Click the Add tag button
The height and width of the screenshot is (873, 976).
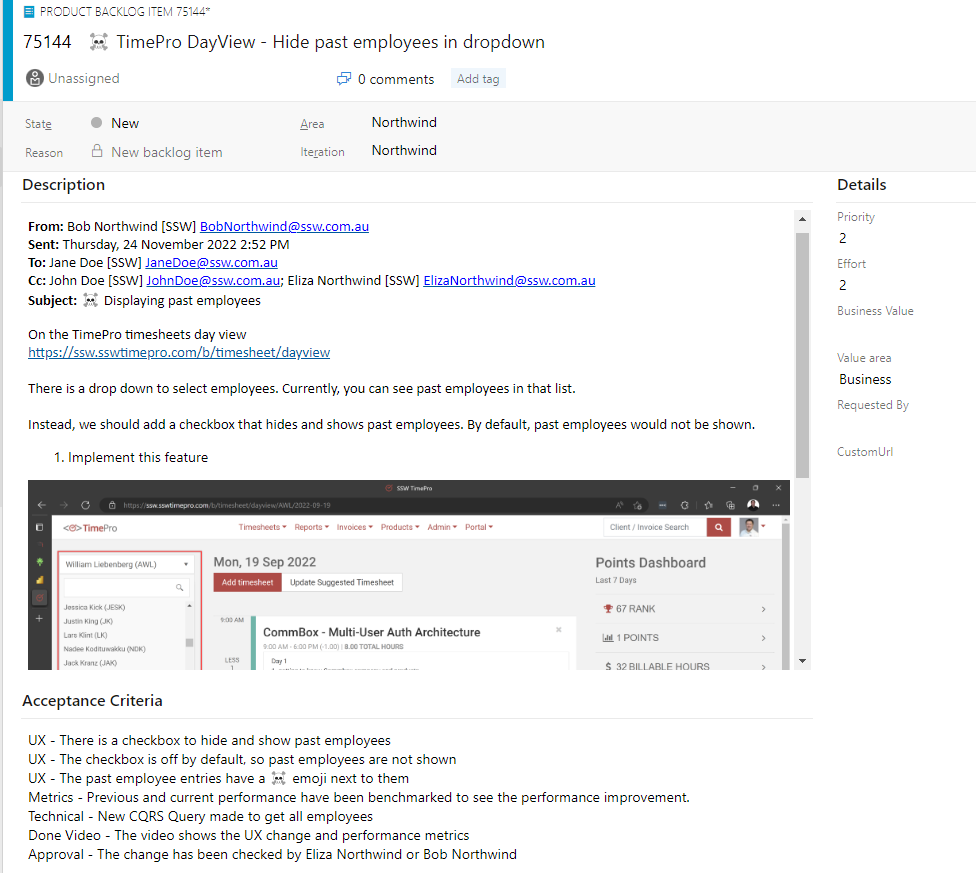coord(478,79)
